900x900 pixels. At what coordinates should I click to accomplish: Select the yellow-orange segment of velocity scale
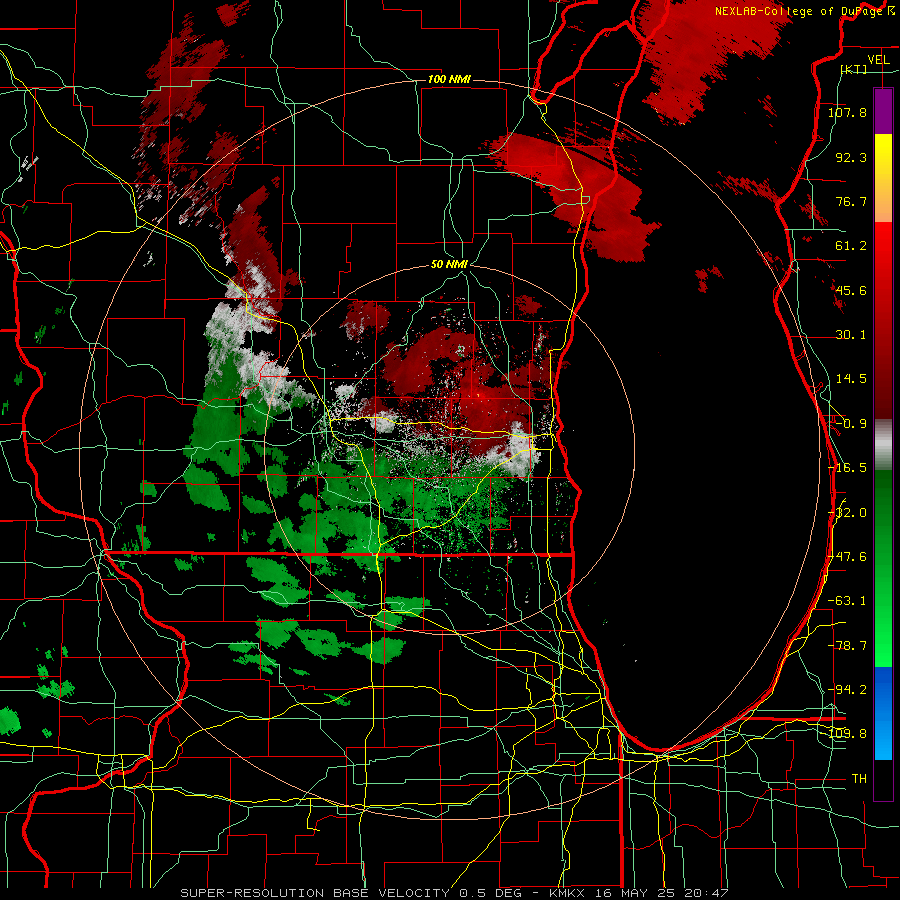click(883, 178)
